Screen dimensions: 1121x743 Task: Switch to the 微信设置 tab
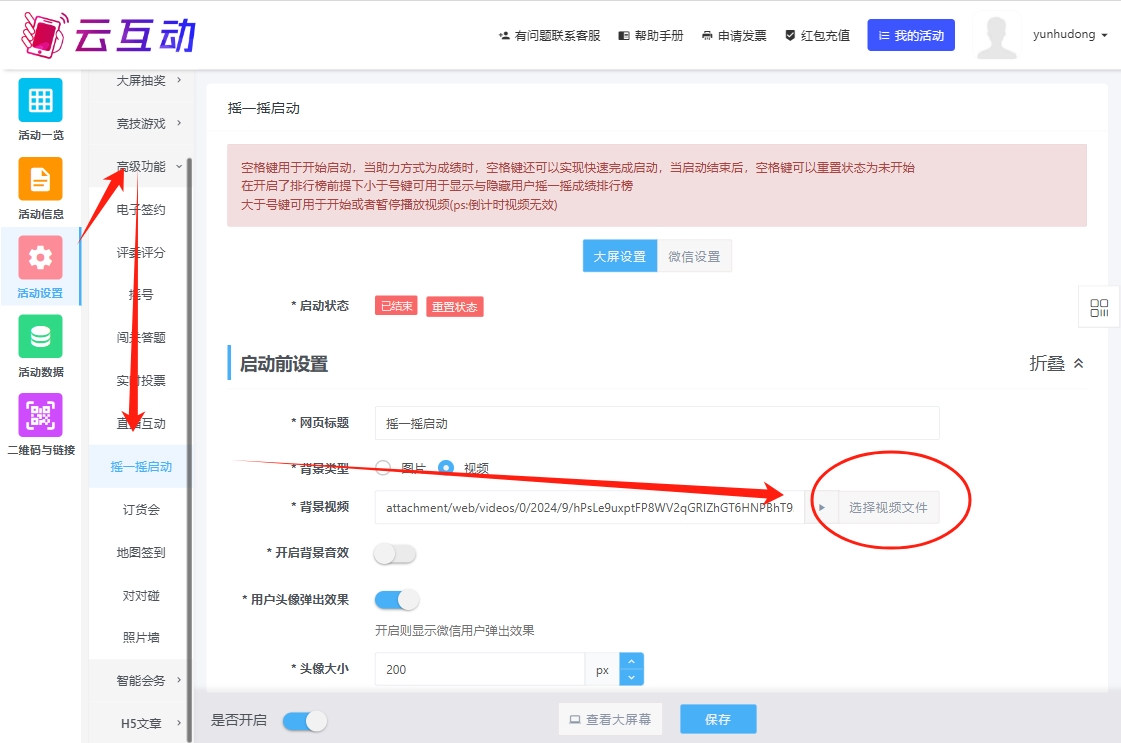click(694, 256)
